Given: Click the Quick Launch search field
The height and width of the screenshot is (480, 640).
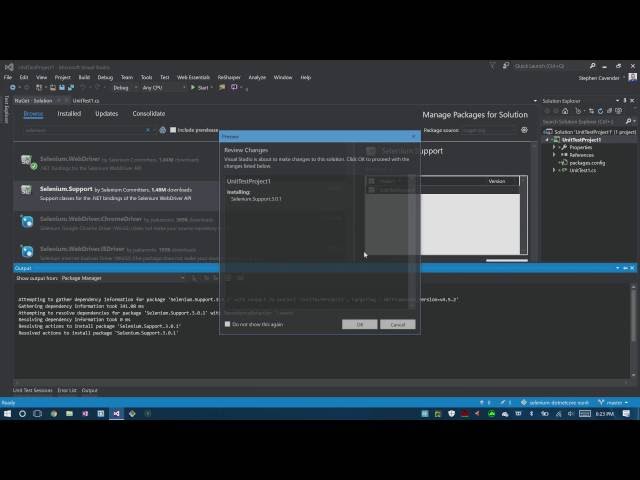Looking at the screenshot, I should pyautogui.click(x=550, y=66).
